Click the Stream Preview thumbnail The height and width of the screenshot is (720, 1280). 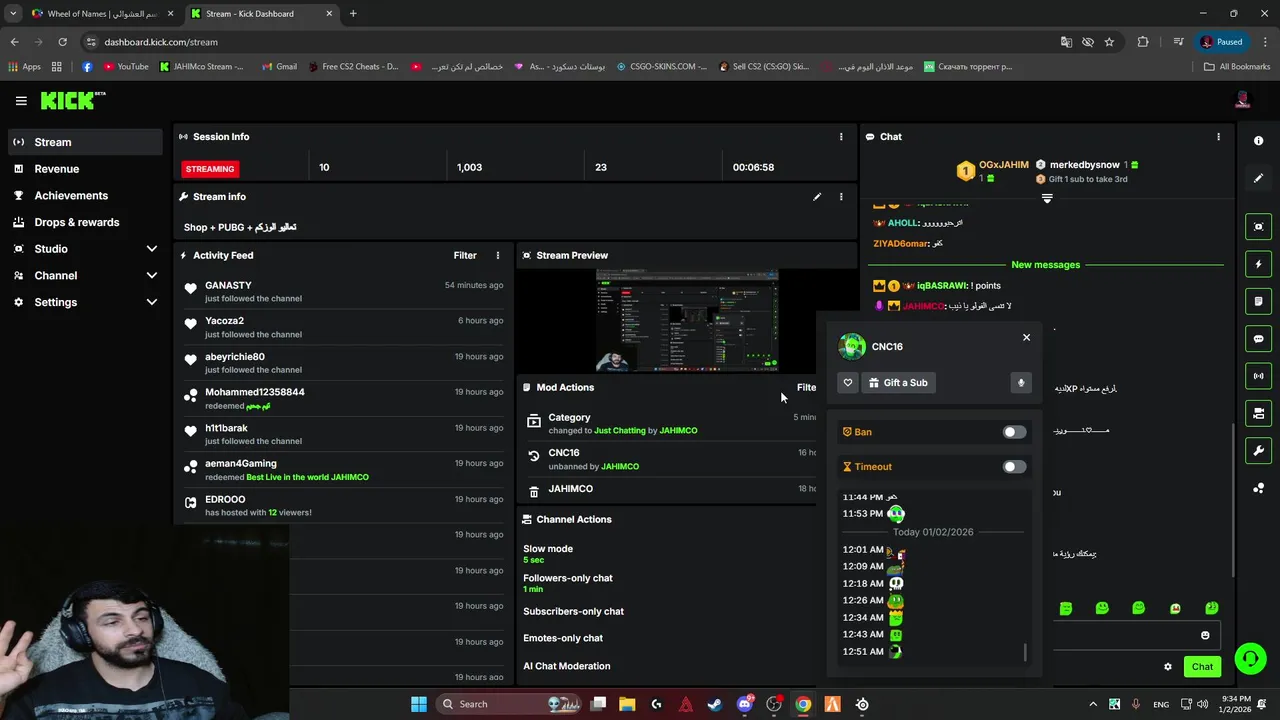pyautogui.click(x=687, y=320)
